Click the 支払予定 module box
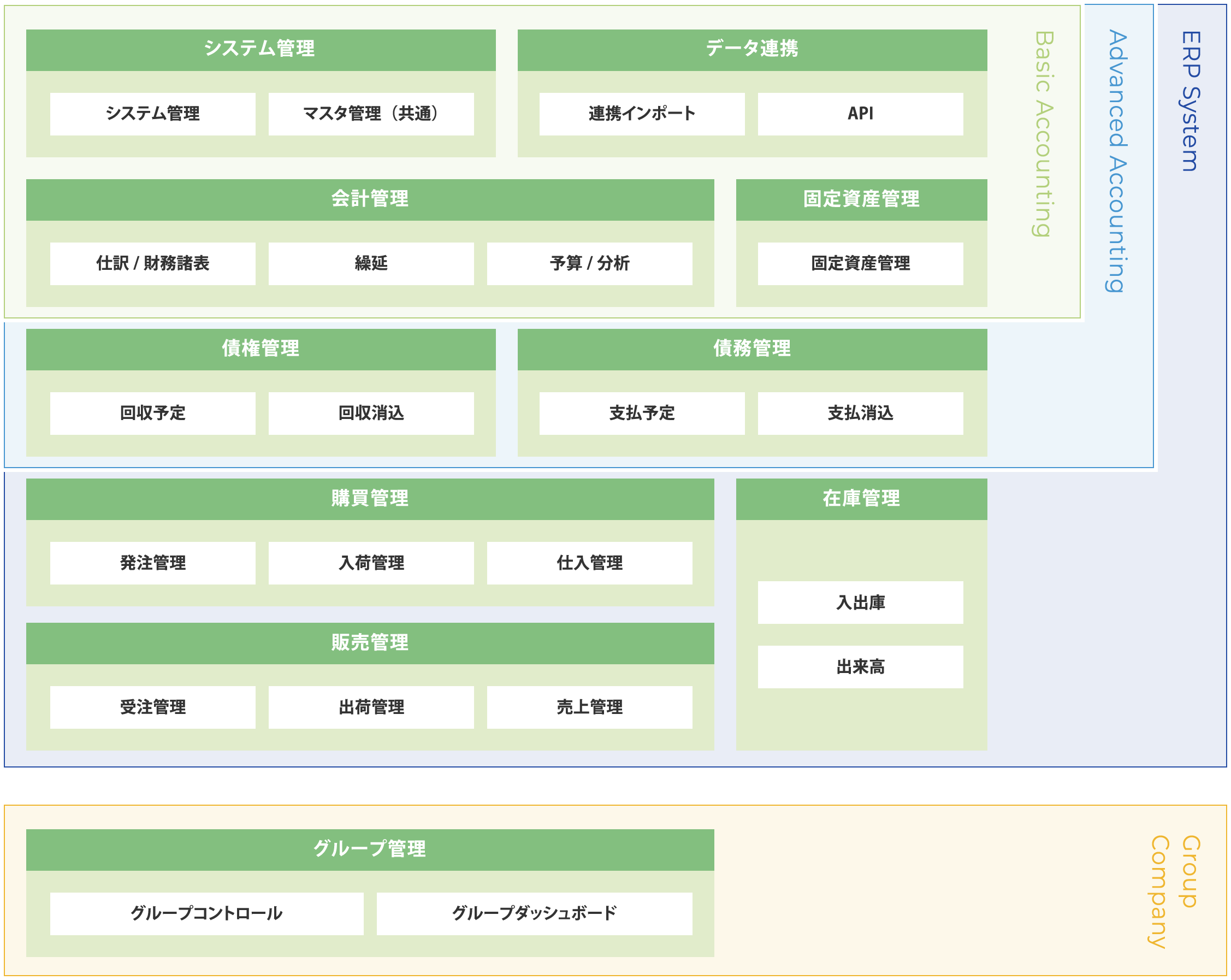The image size is (1231, 980). (x=641, y=414)
